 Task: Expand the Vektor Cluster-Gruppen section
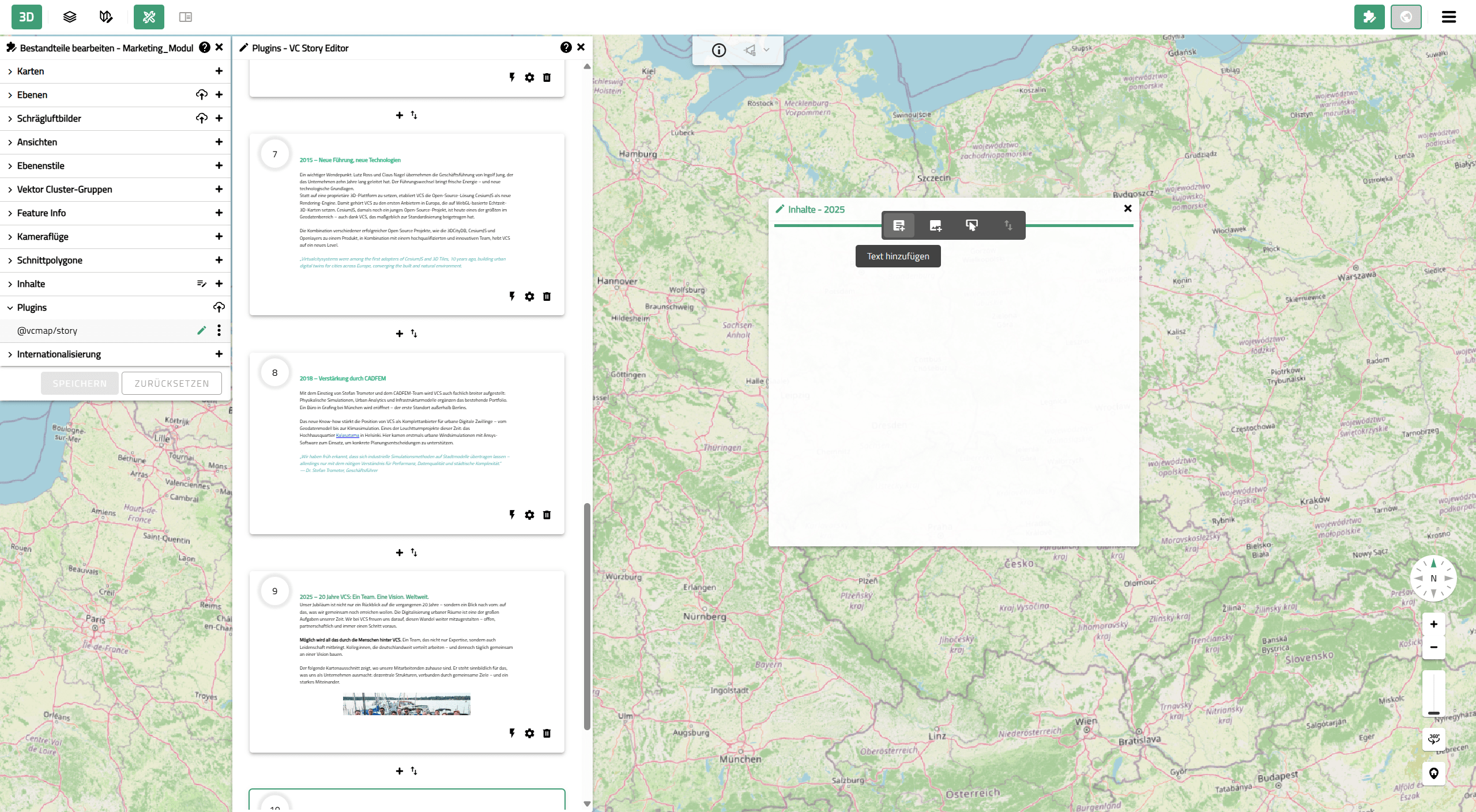[x=10, y=190]
